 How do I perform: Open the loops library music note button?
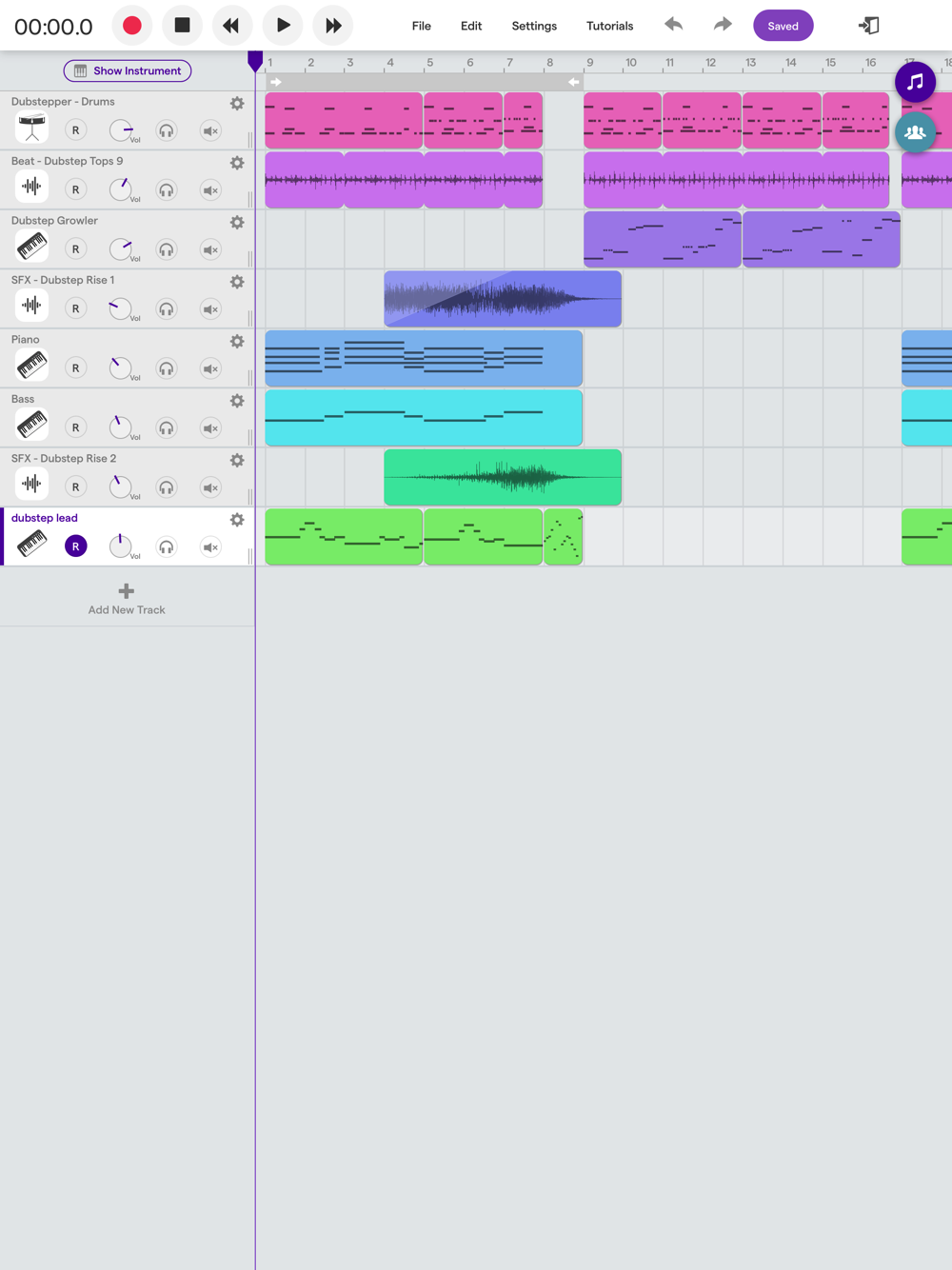click(915, 82)
